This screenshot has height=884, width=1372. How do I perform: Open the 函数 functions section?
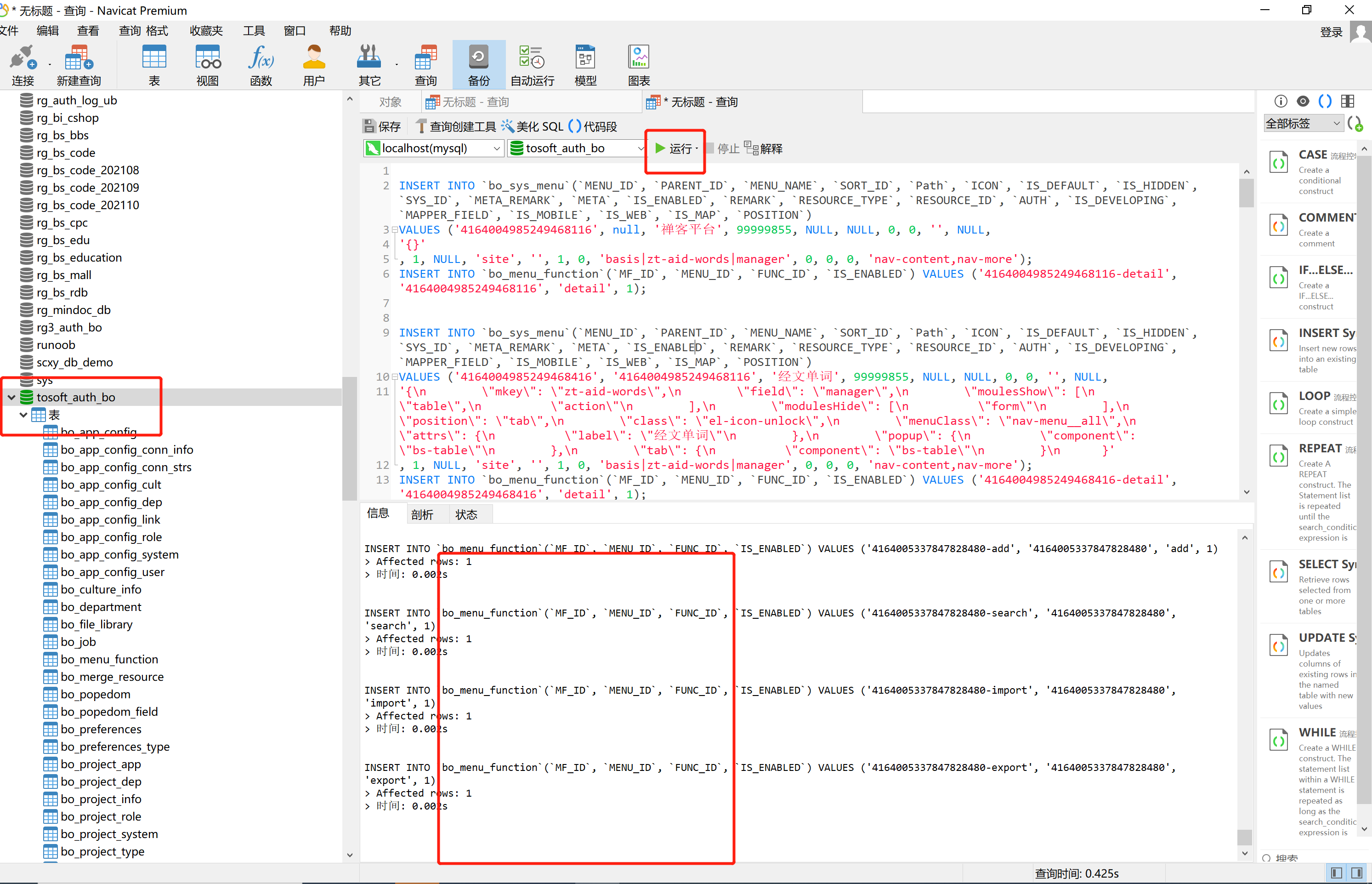pos(261,65)
